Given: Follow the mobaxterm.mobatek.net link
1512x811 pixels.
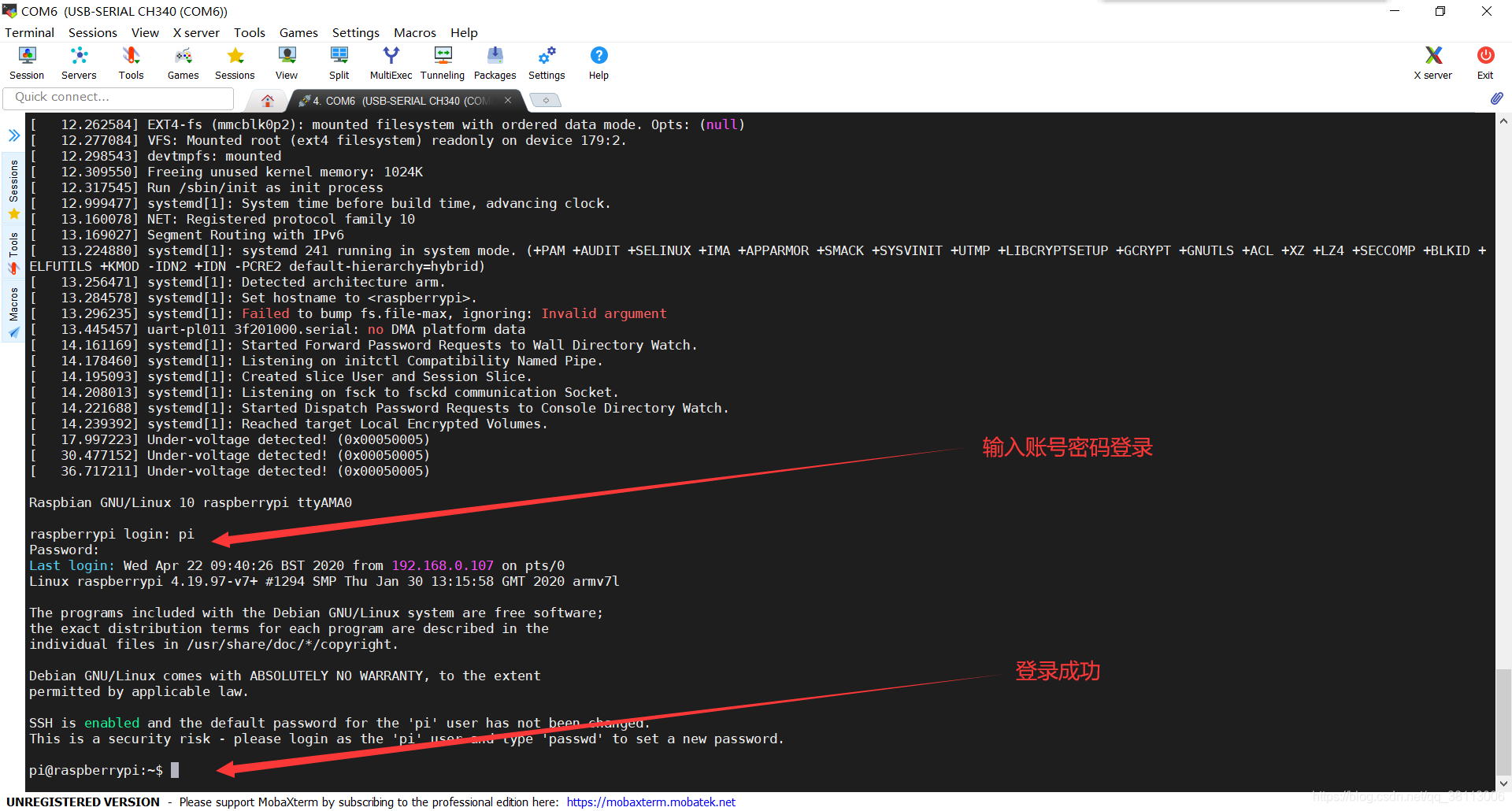Looking at the screenshot, I should coord(650,802).
